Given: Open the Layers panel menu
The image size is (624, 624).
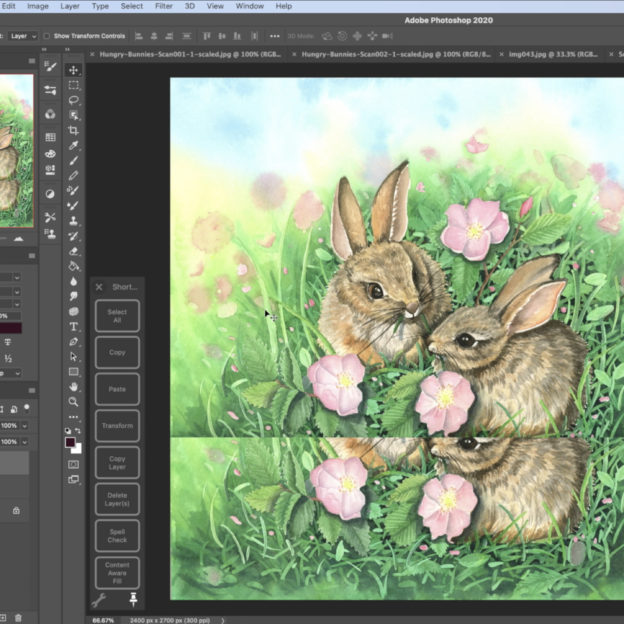Looking at the screenshot, I should tap(32, 391).
